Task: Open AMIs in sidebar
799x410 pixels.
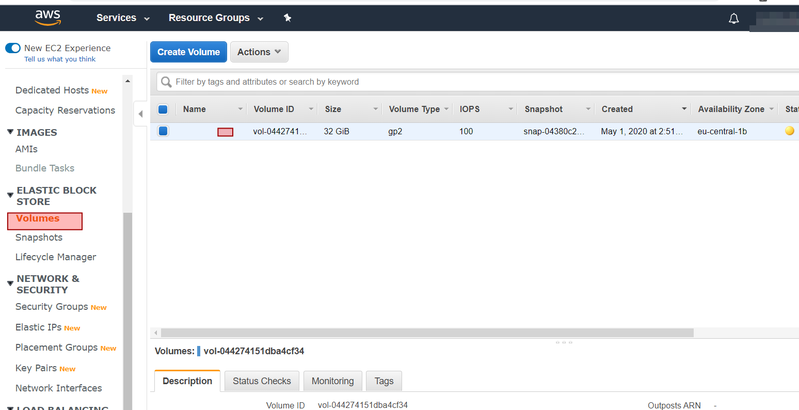Action: click(x=26, y=149)
